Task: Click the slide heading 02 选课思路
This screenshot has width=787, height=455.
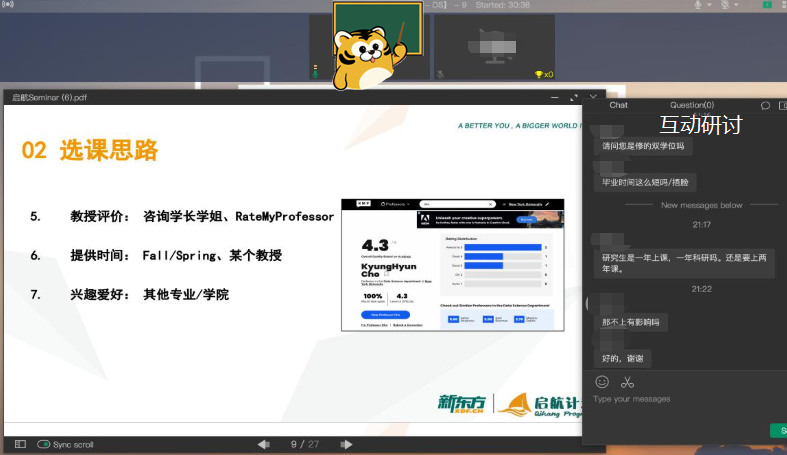Action: tap(90, 150)
